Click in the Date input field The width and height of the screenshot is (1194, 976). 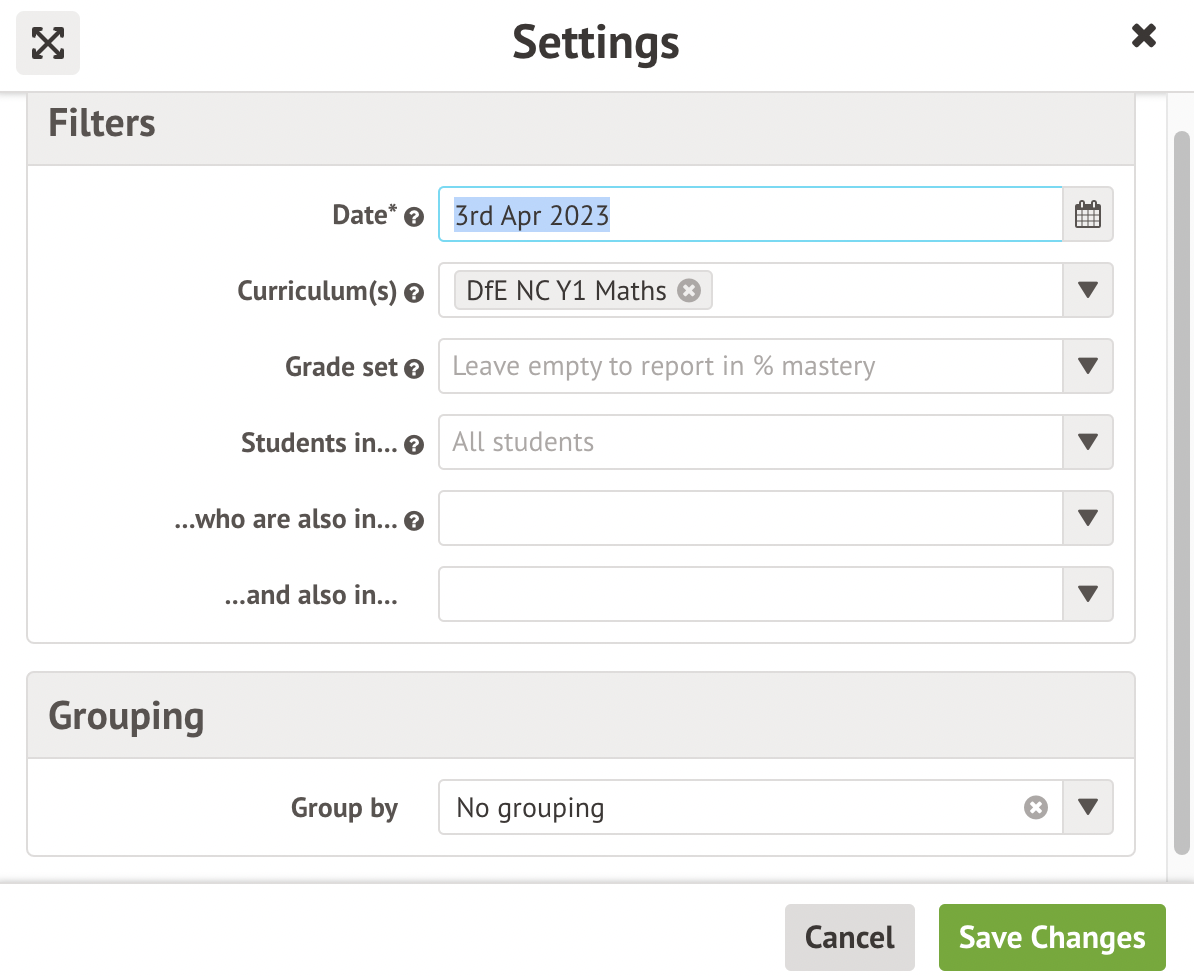coord(750,214)
